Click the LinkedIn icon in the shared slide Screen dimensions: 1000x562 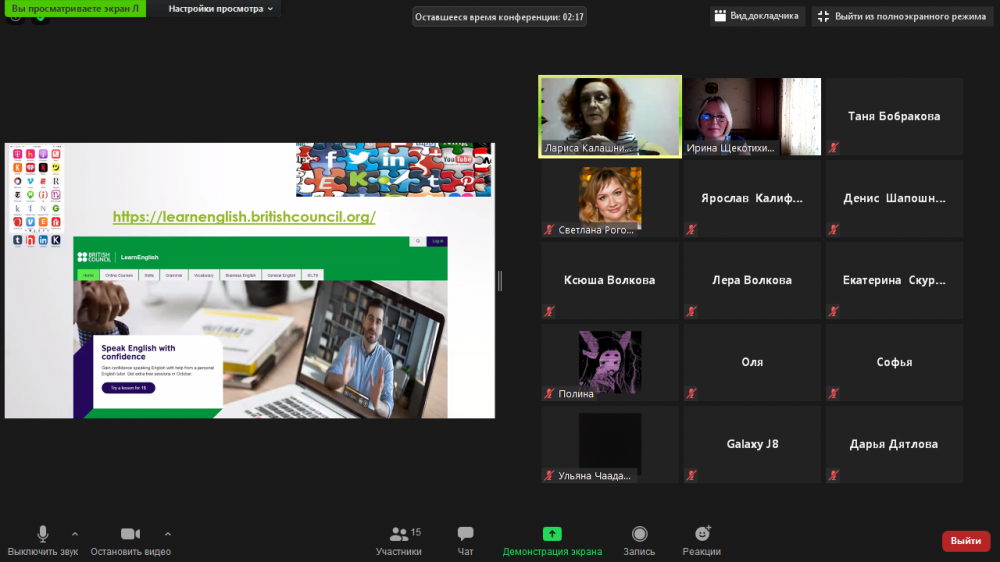[x=394, y=160]
